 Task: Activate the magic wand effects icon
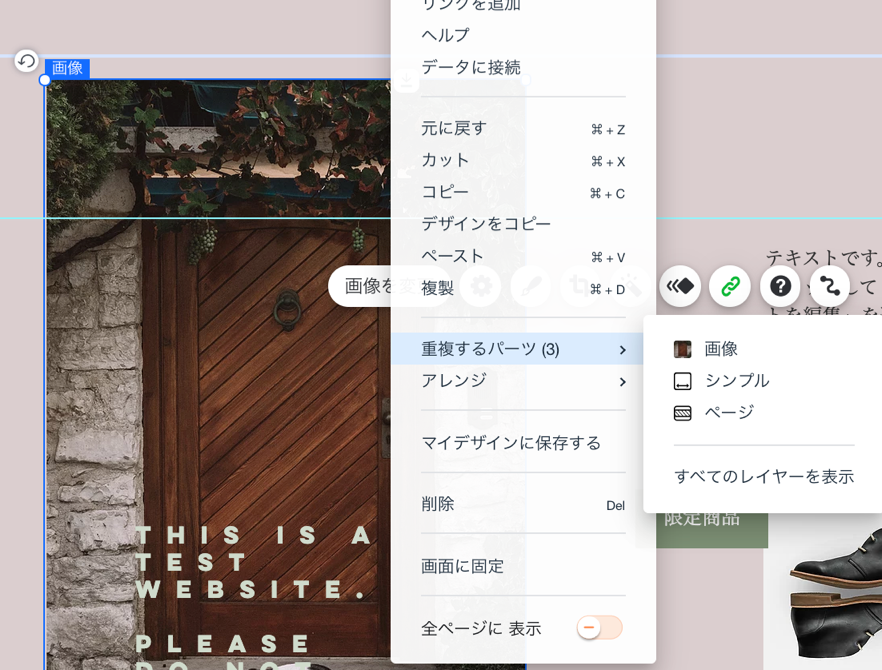(x=628, y=286)
